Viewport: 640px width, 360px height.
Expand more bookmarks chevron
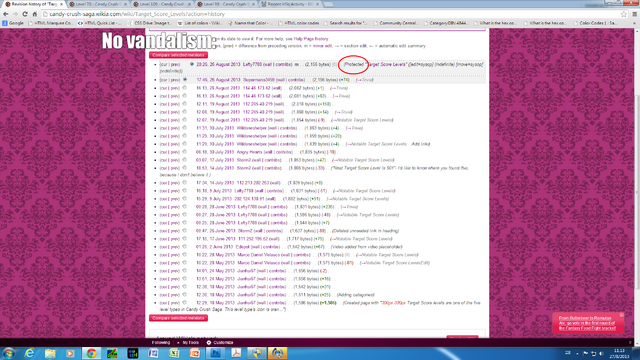635,23
